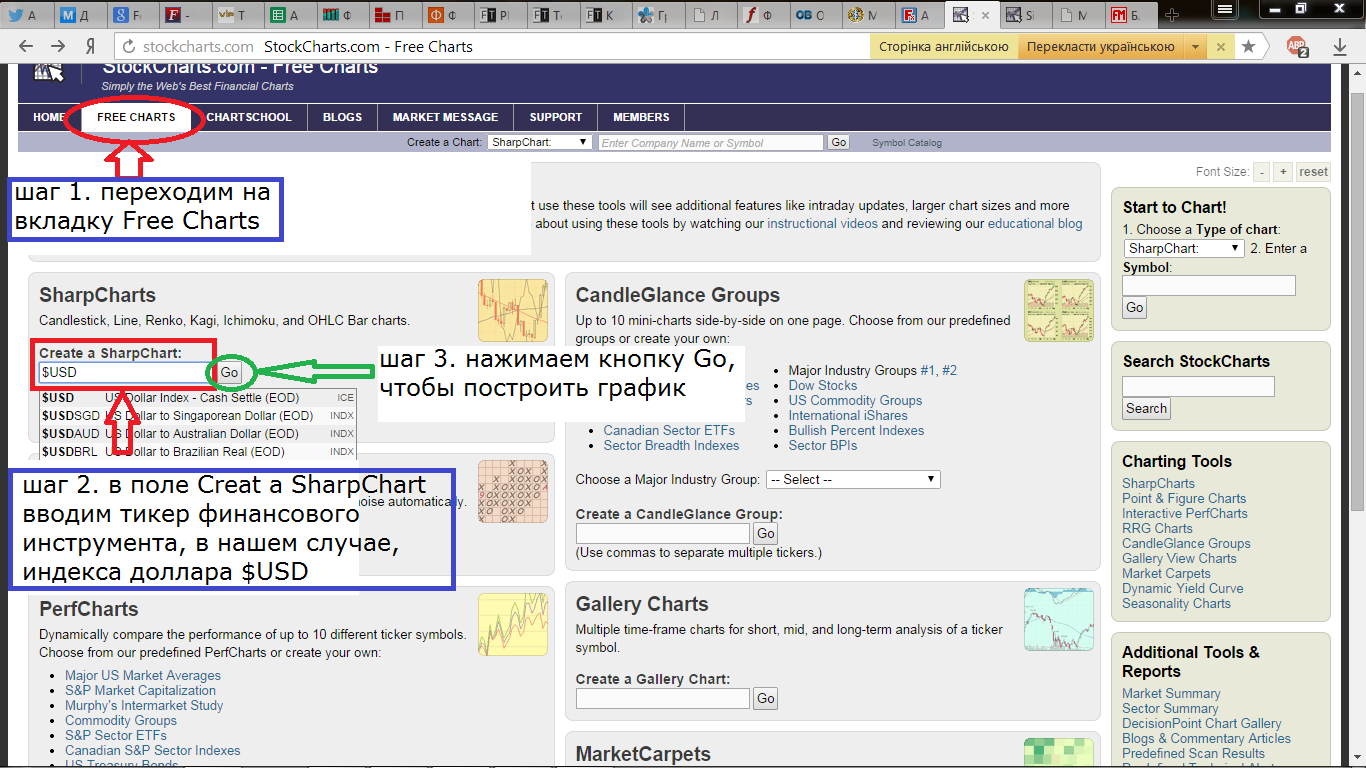Click the browser forward arrow
This screenshot has height=768, width=1366.
58,46
